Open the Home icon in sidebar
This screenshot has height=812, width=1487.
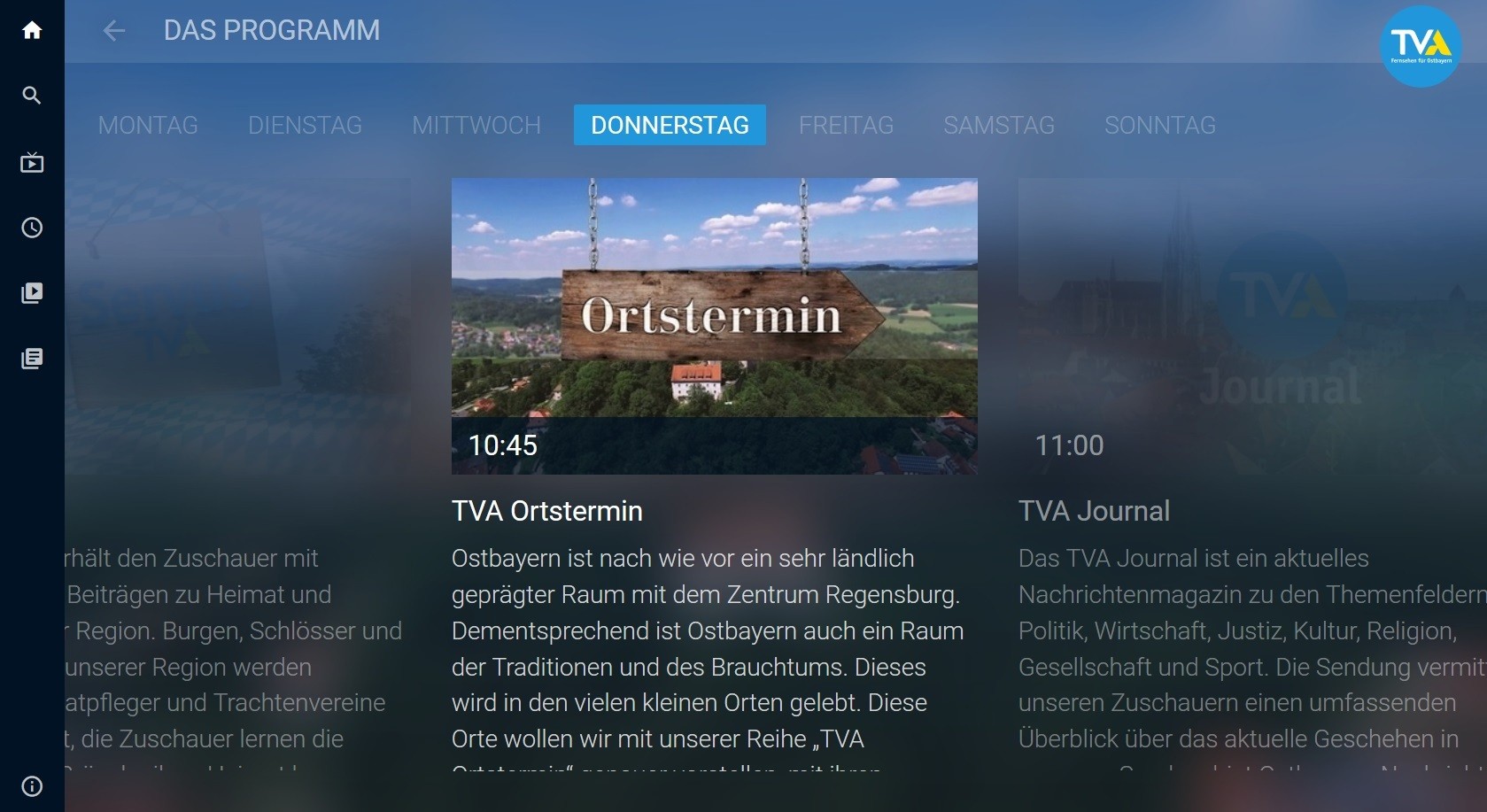click(x=32, y=30)
